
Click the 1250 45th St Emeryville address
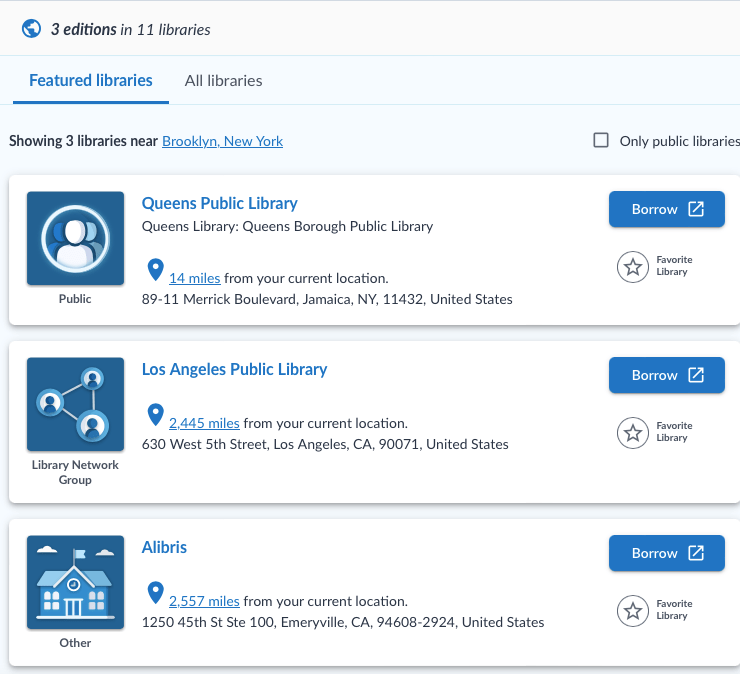pyautogui.click(x=343, y=622)
